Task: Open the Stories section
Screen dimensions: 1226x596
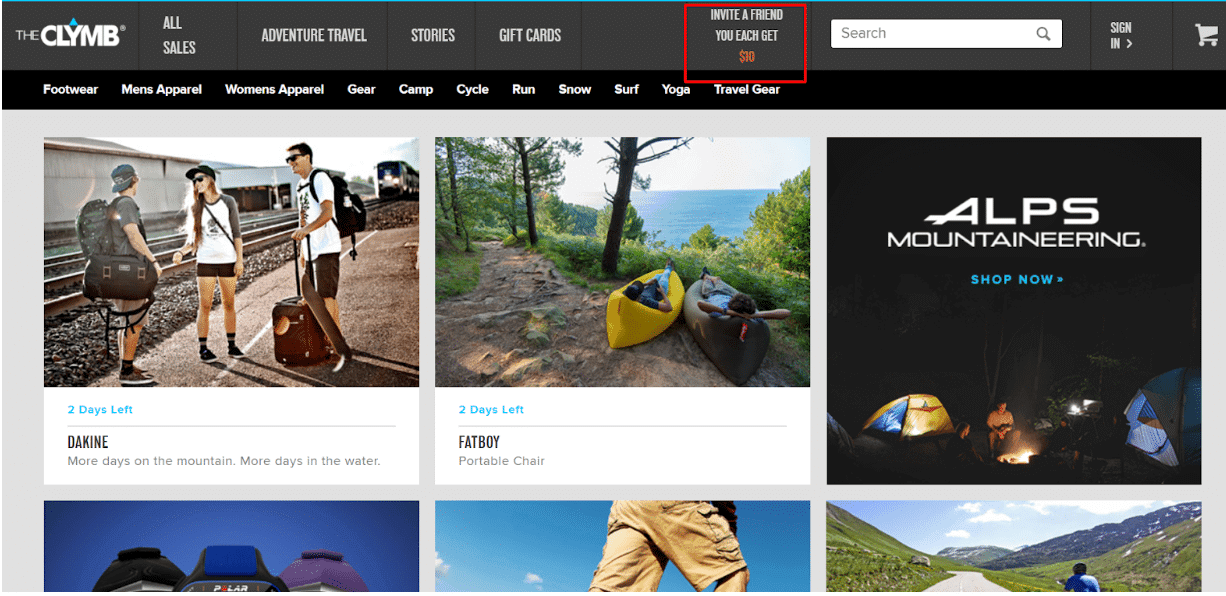Action: coord(433,35)
